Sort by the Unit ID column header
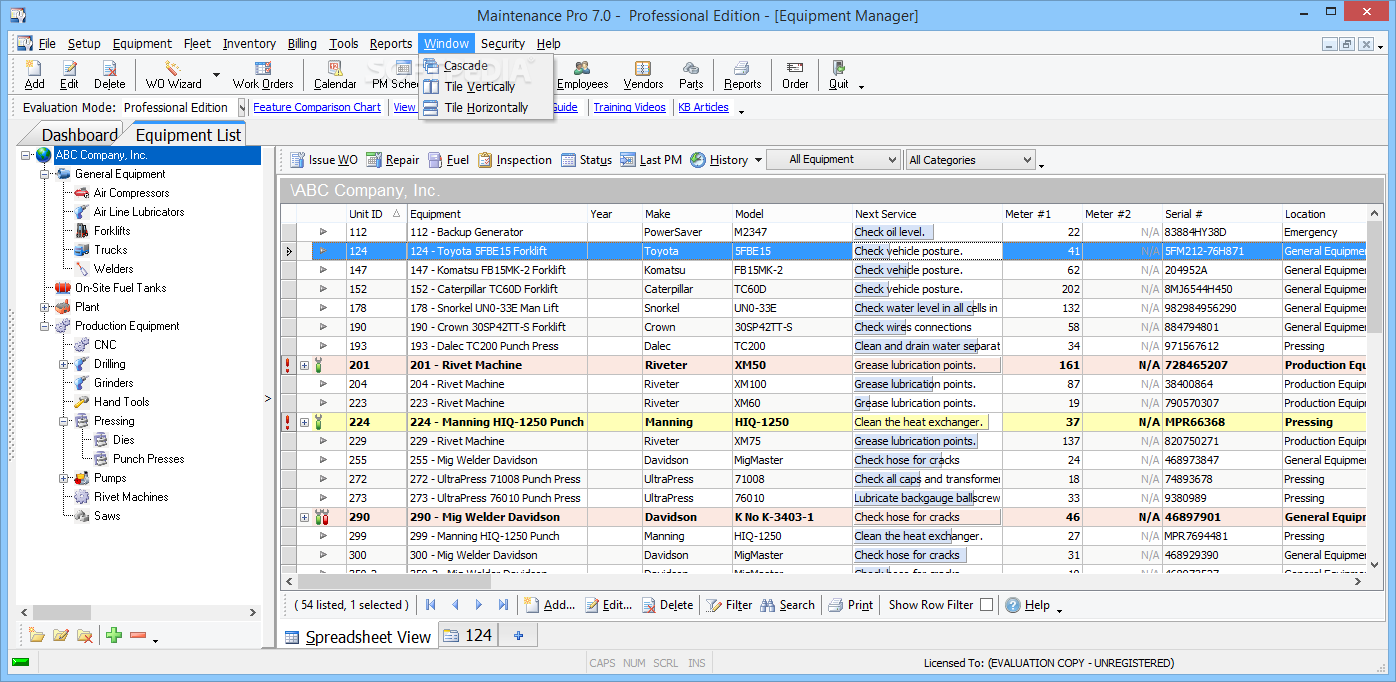 point(376,214)
